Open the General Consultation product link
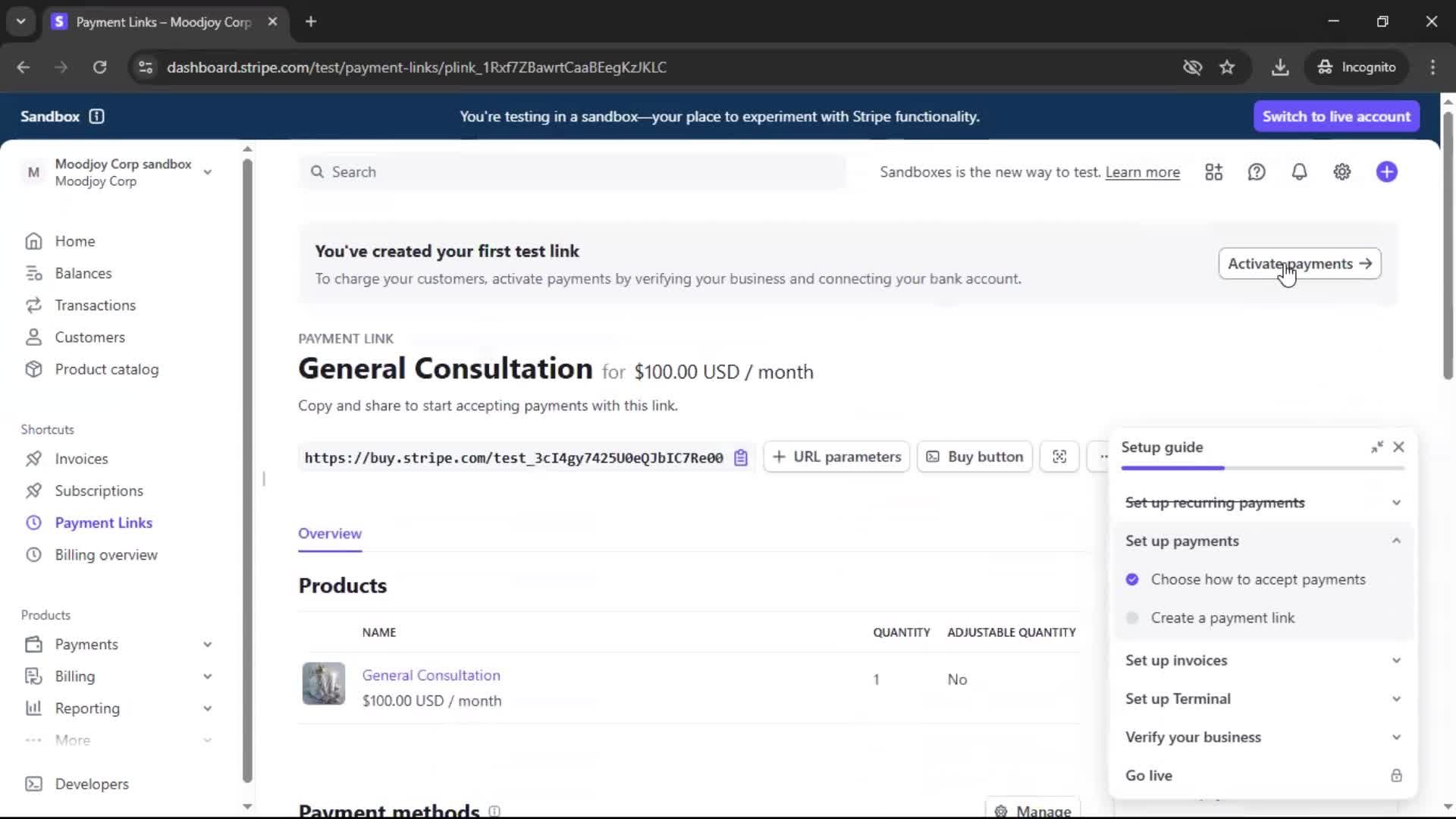 431,675
